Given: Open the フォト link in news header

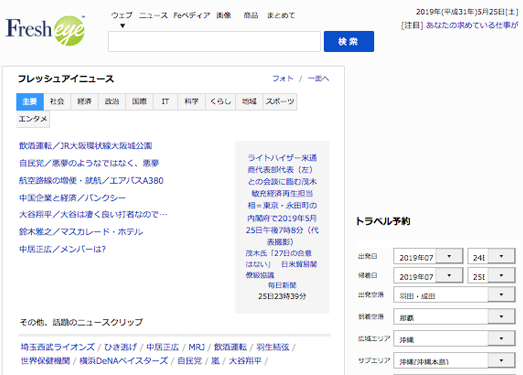Looking at the screenshot, I should 283,78.
